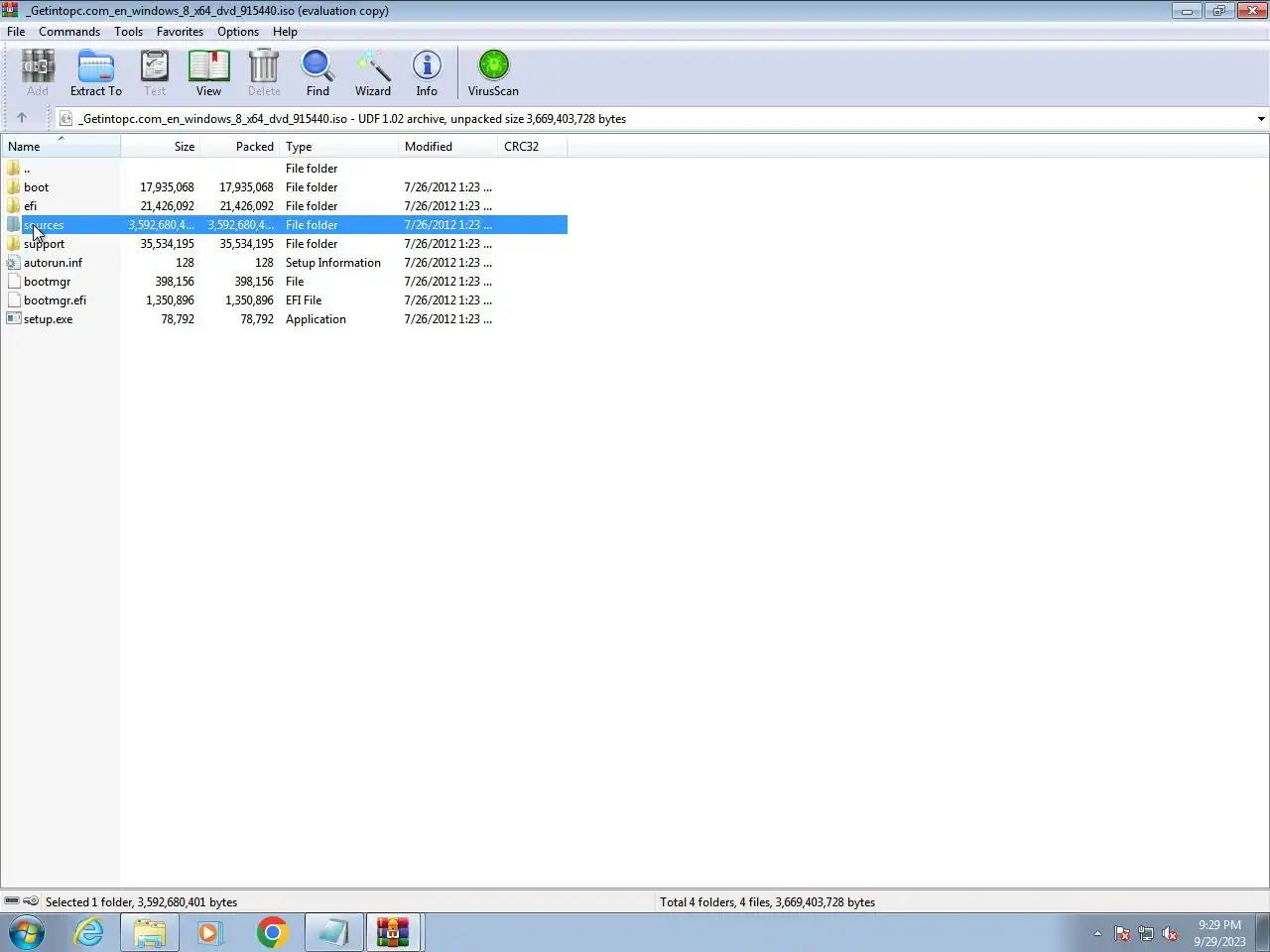The image size is (1270, 952).
Task: Click the Action Center flag icon
Action: click(1122, 933)
